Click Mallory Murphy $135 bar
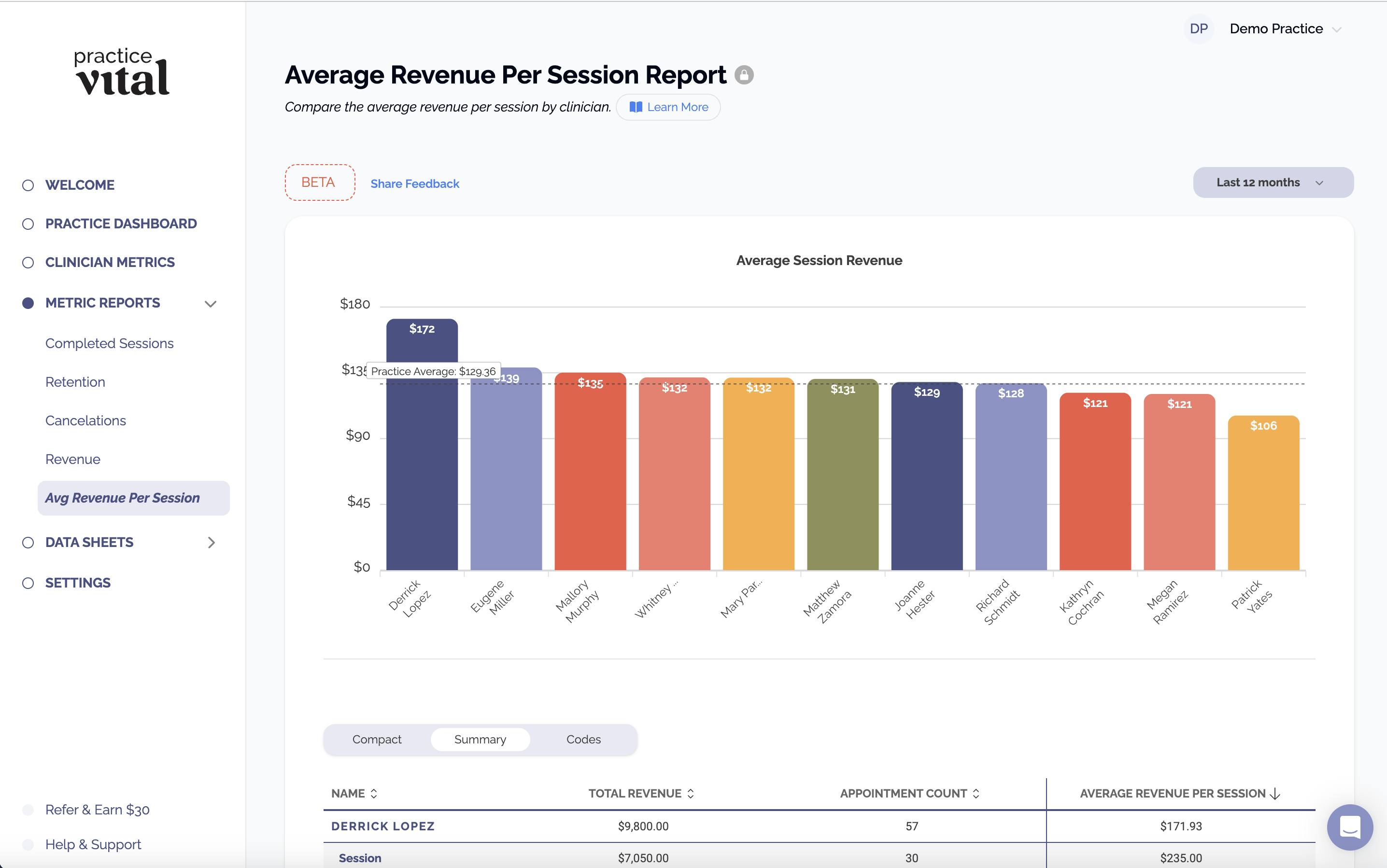1387x868 pixels. (590, 471)
